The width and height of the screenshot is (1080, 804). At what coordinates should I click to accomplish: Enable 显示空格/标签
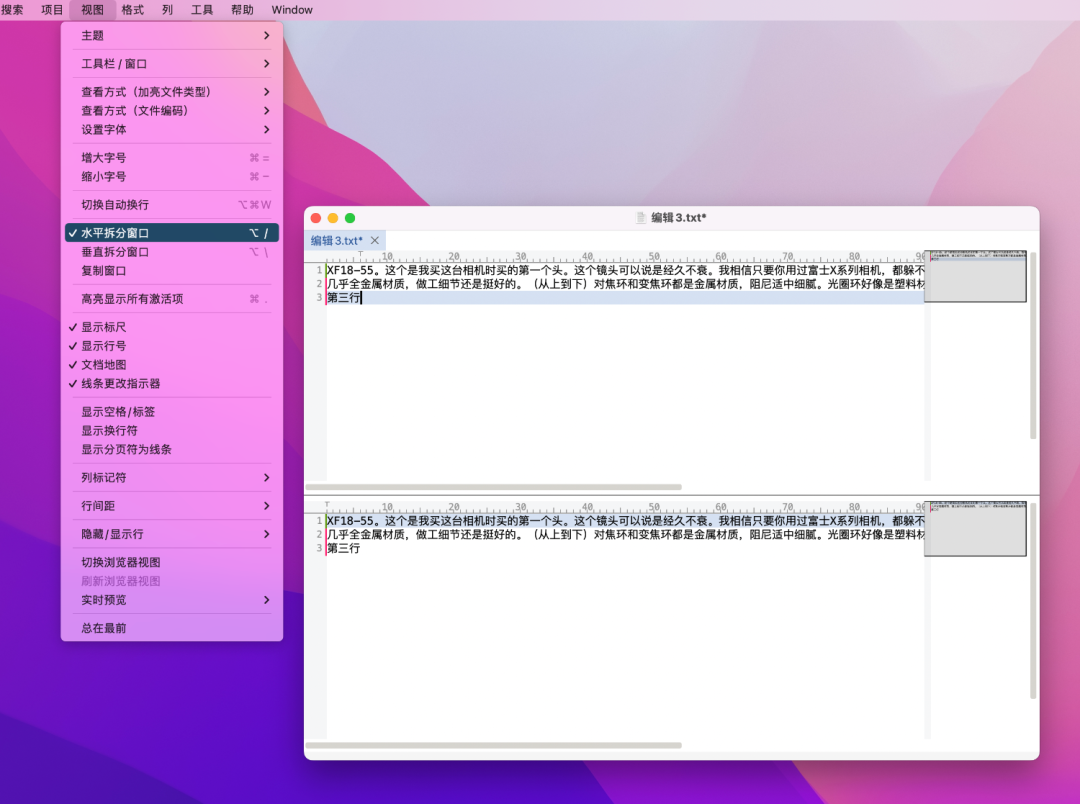click(x=172, y=412)
